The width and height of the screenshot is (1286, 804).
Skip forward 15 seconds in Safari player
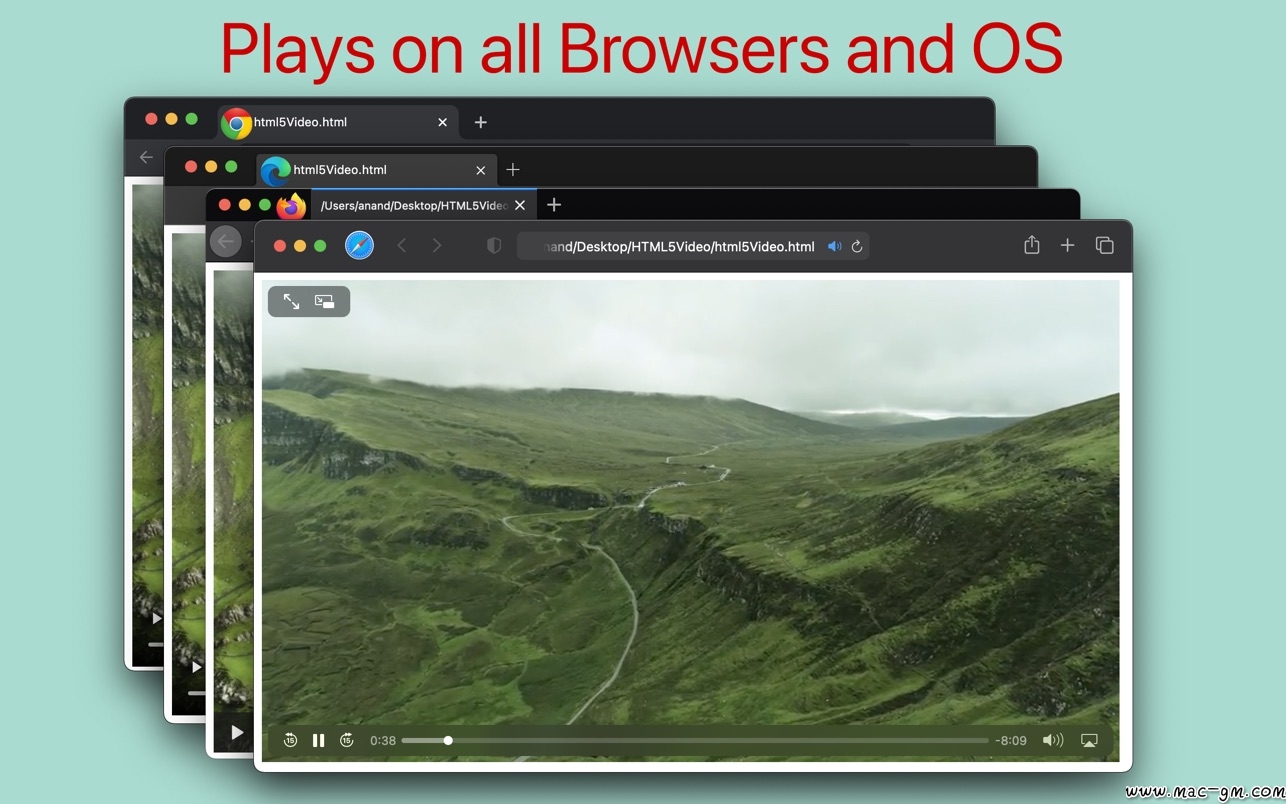click(x=347, y=740)
